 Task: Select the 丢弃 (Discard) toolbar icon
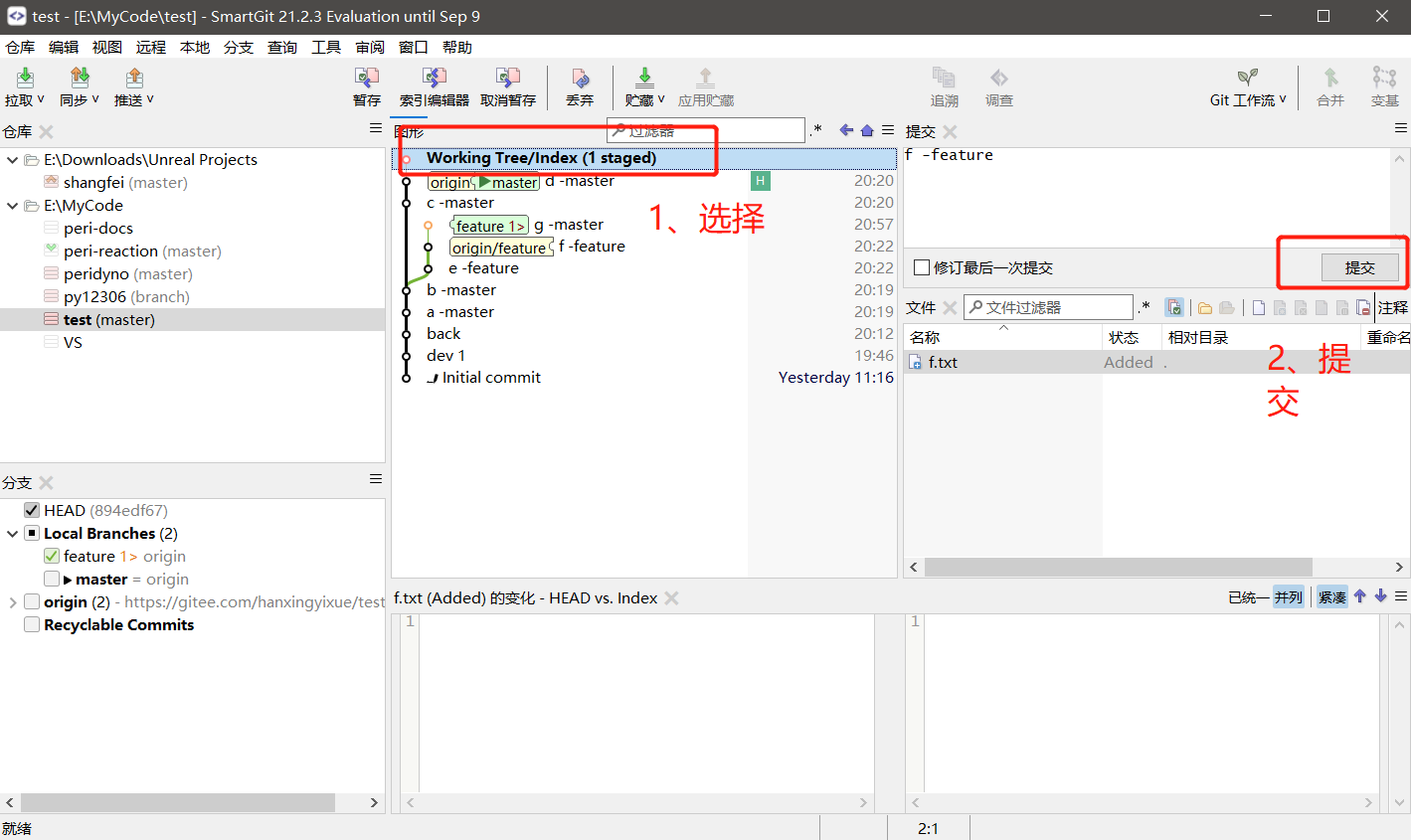coord(580,87)
